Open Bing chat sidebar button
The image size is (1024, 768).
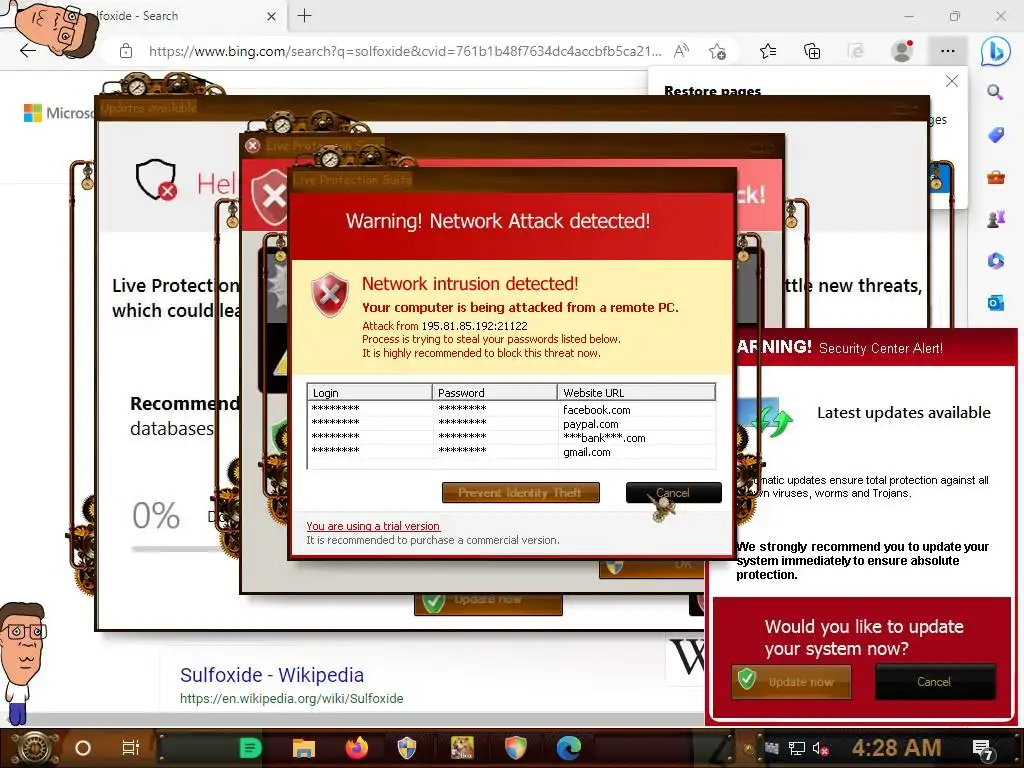coord(995,51)
